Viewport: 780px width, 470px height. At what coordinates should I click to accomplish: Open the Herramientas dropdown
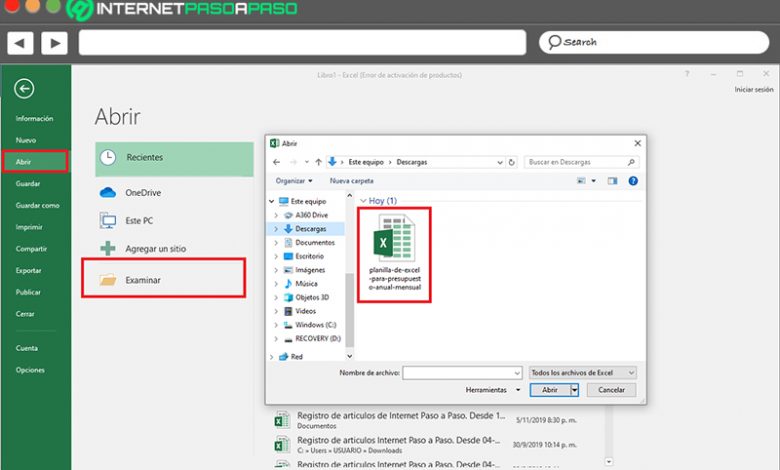[x=492, y=390]
